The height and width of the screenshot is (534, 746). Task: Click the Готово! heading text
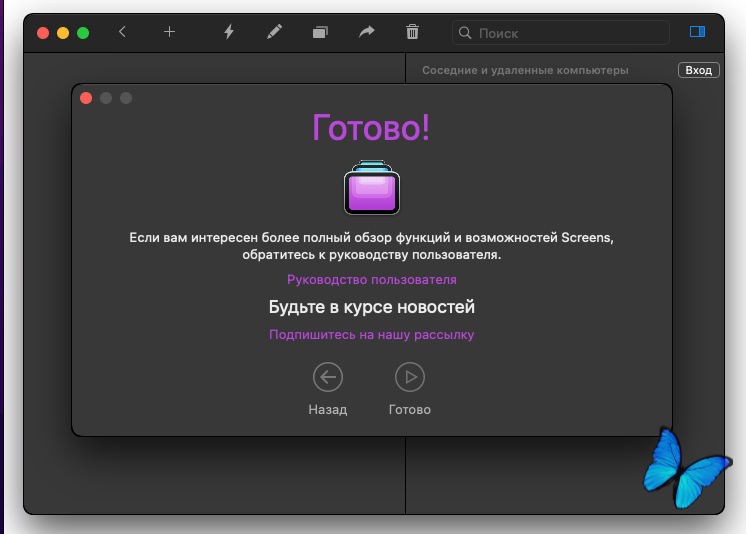(371, 127)
